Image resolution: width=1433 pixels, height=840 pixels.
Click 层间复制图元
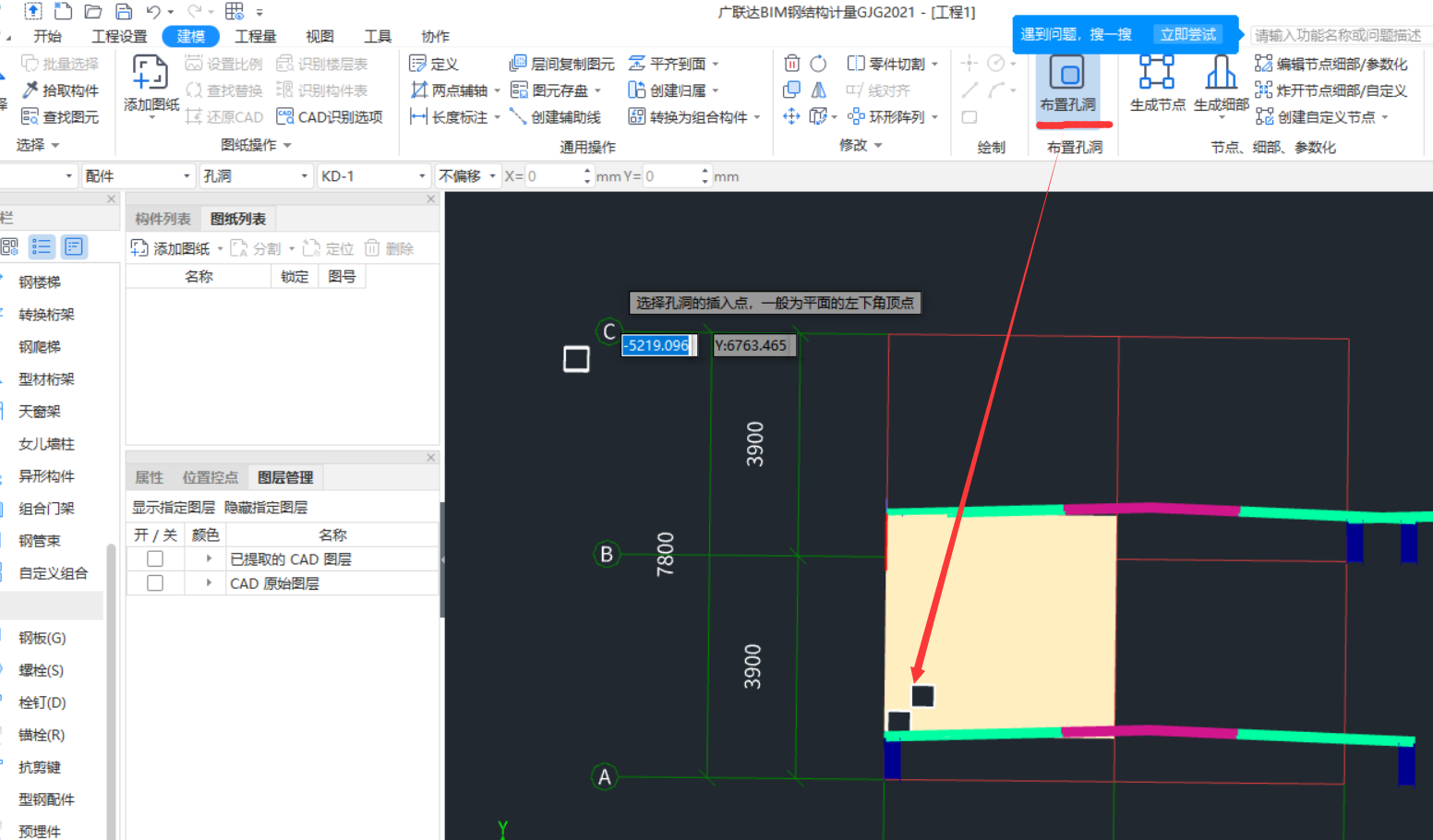[561, 64]
